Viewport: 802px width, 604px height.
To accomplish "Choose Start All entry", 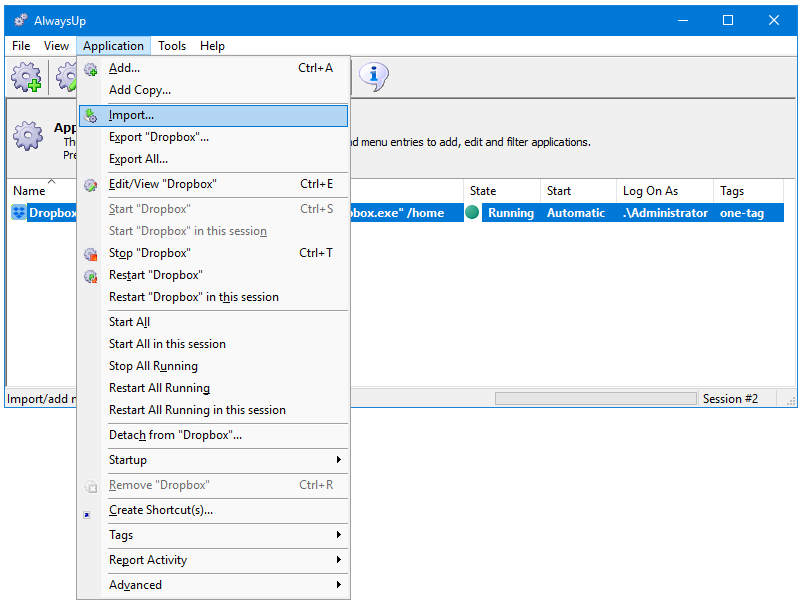I will point(213,322).
